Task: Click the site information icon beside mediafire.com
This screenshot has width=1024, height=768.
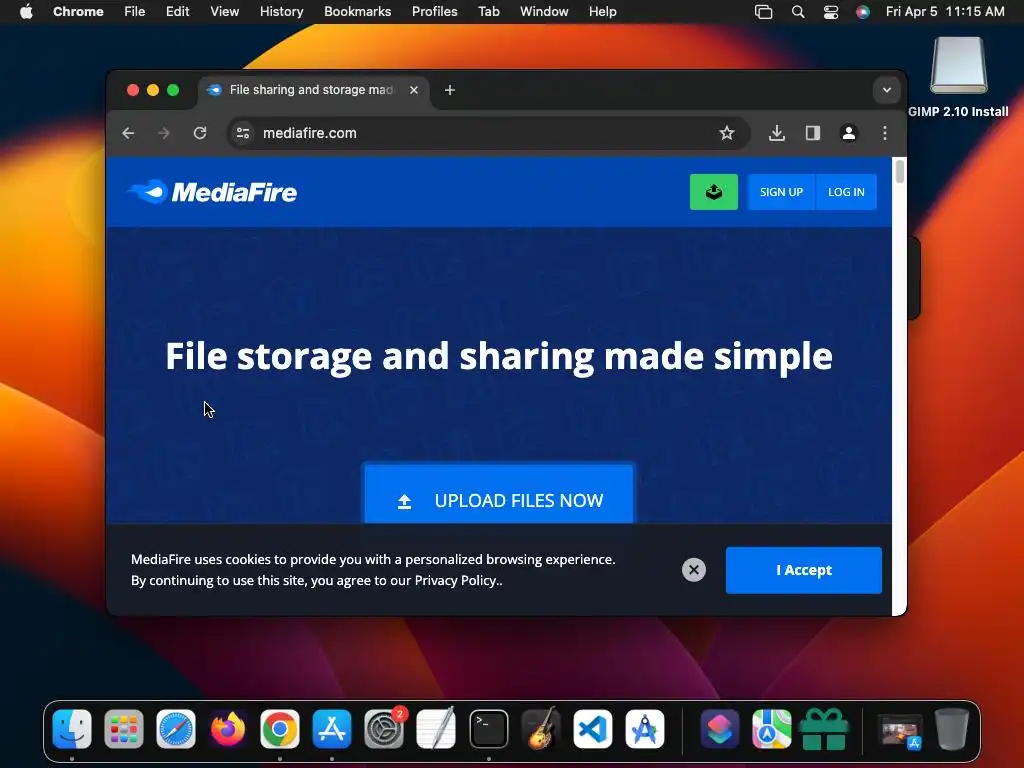Action: (x=243, y=133)
